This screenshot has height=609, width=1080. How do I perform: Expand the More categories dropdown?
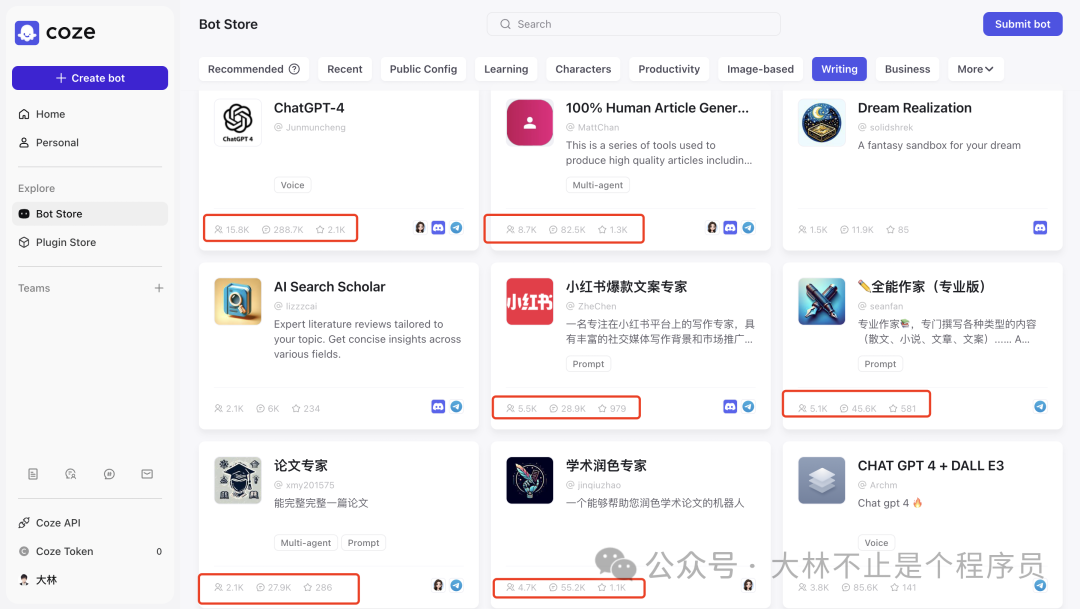tap(975, 69)
